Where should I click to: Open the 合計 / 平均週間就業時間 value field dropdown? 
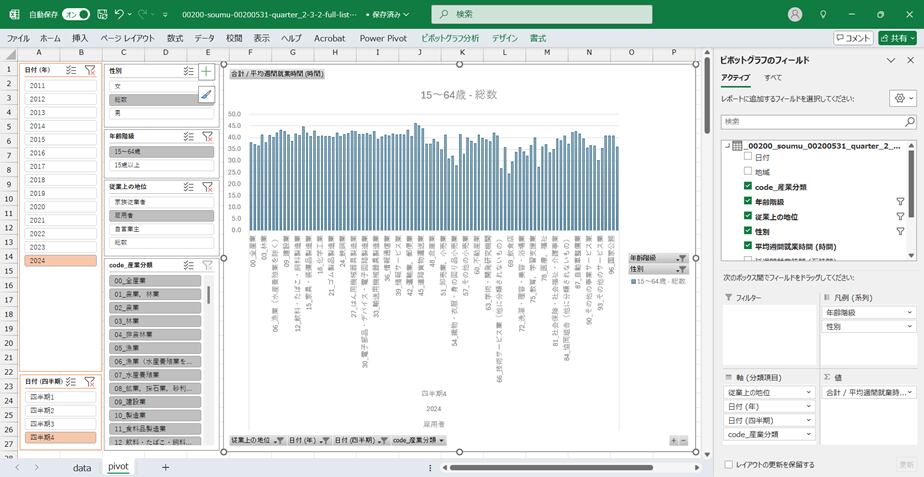click(909, 392)
